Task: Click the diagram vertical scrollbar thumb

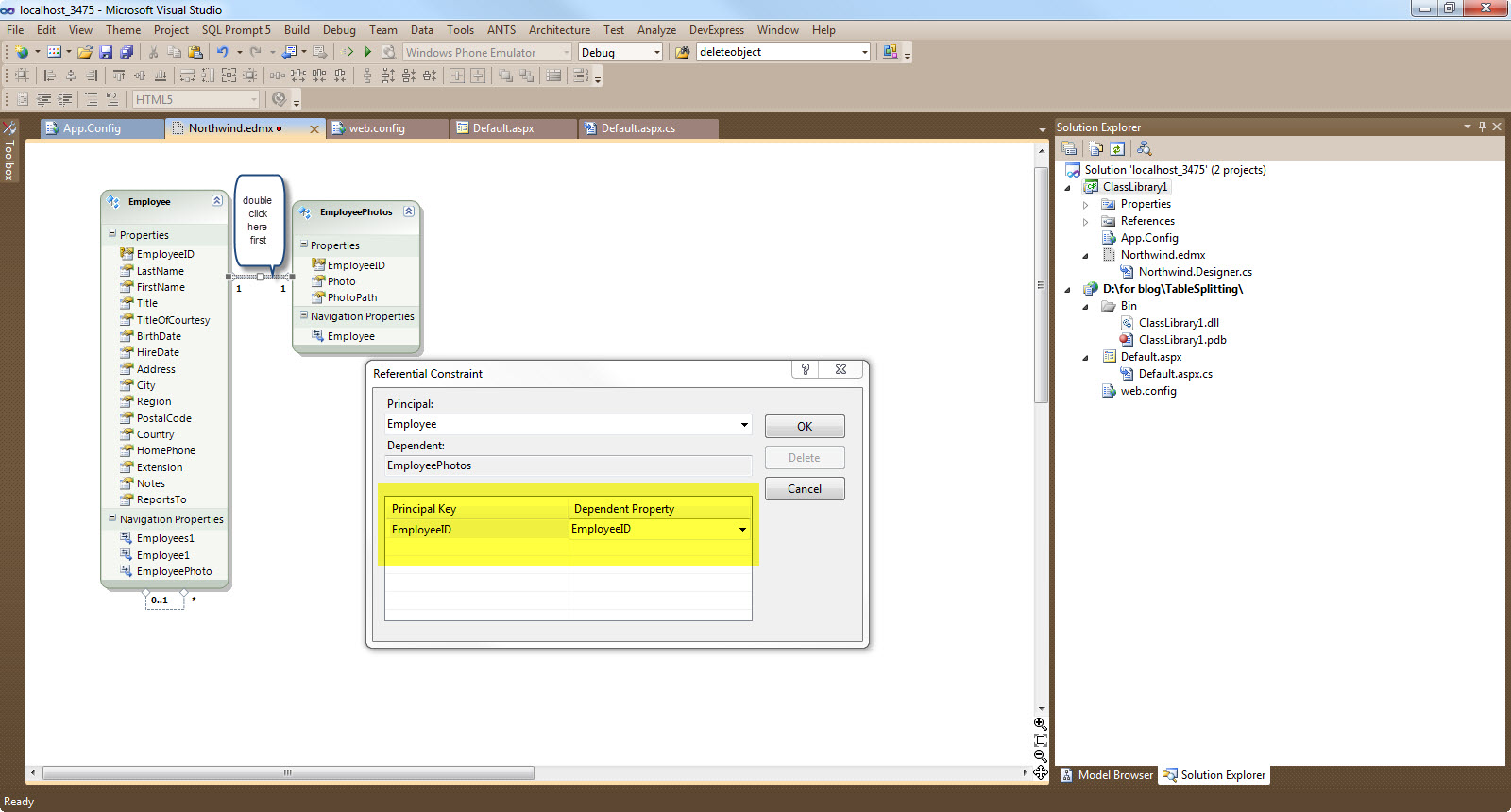Action: [x=1041, y=283]
